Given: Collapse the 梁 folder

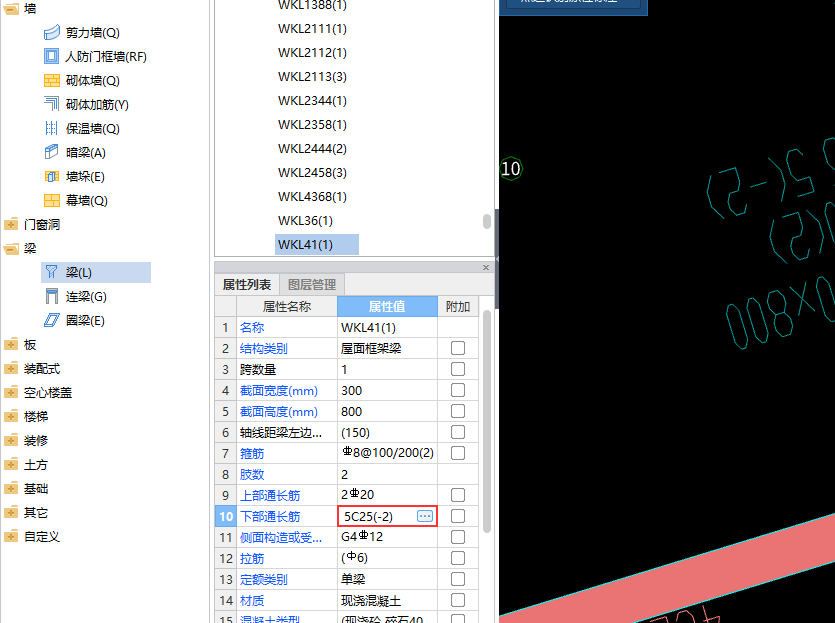Looking at the screenshot, I should click(11, 248).
